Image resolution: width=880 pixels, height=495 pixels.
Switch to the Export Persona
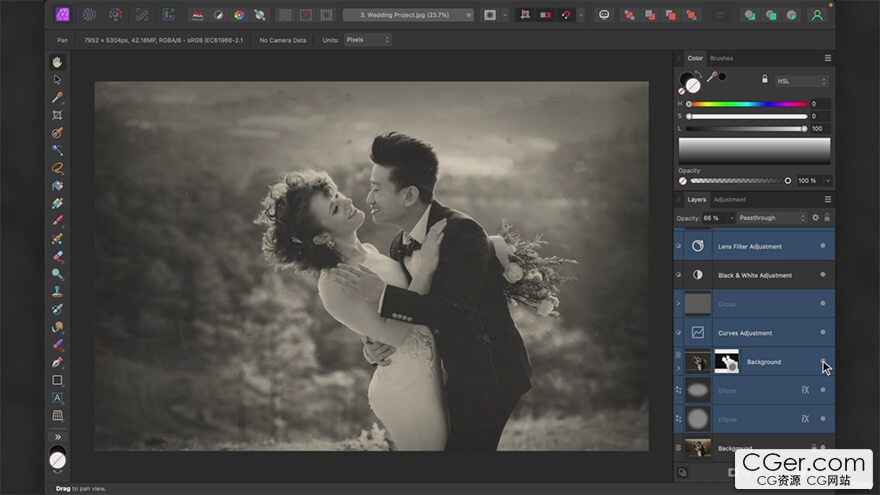168,15
